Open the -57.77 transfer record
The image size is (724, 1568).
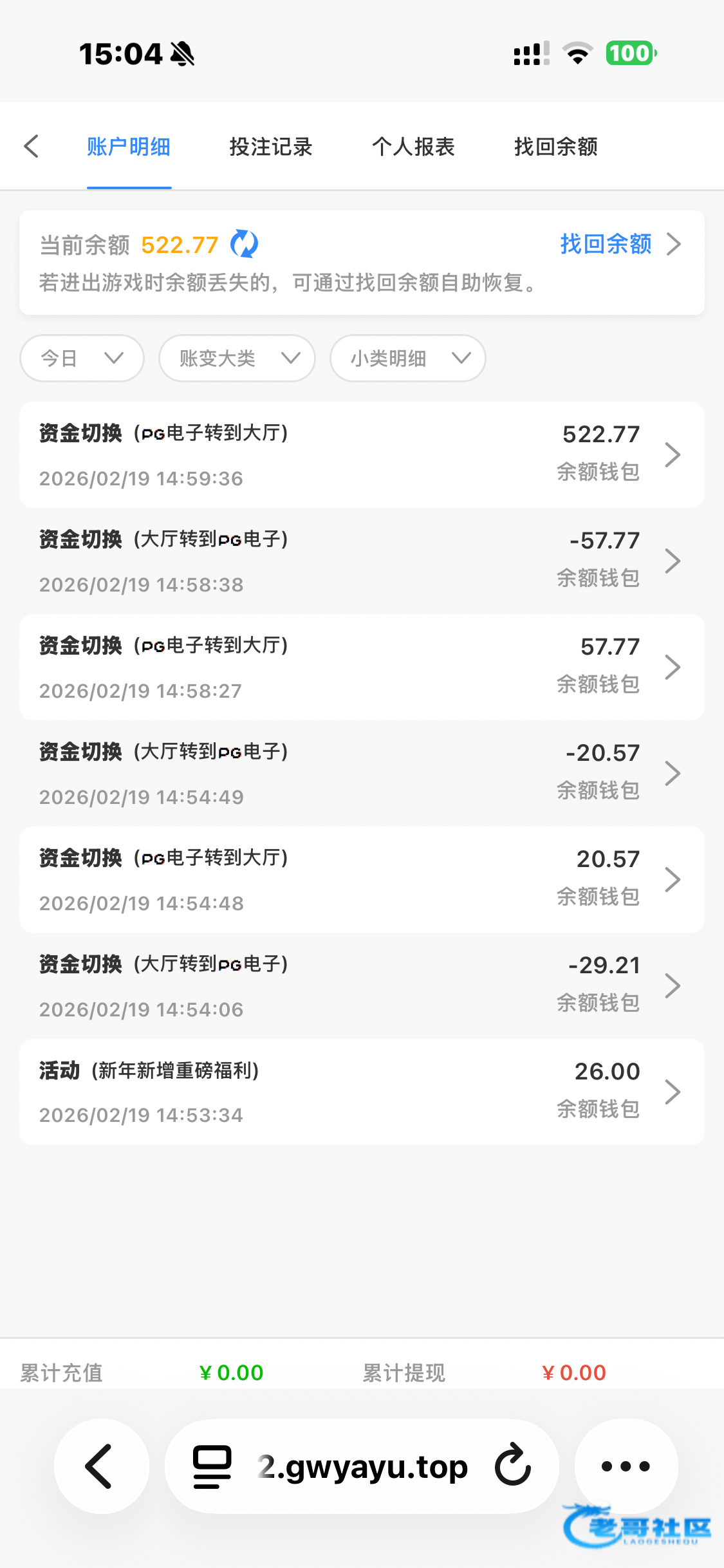point(361,561)
